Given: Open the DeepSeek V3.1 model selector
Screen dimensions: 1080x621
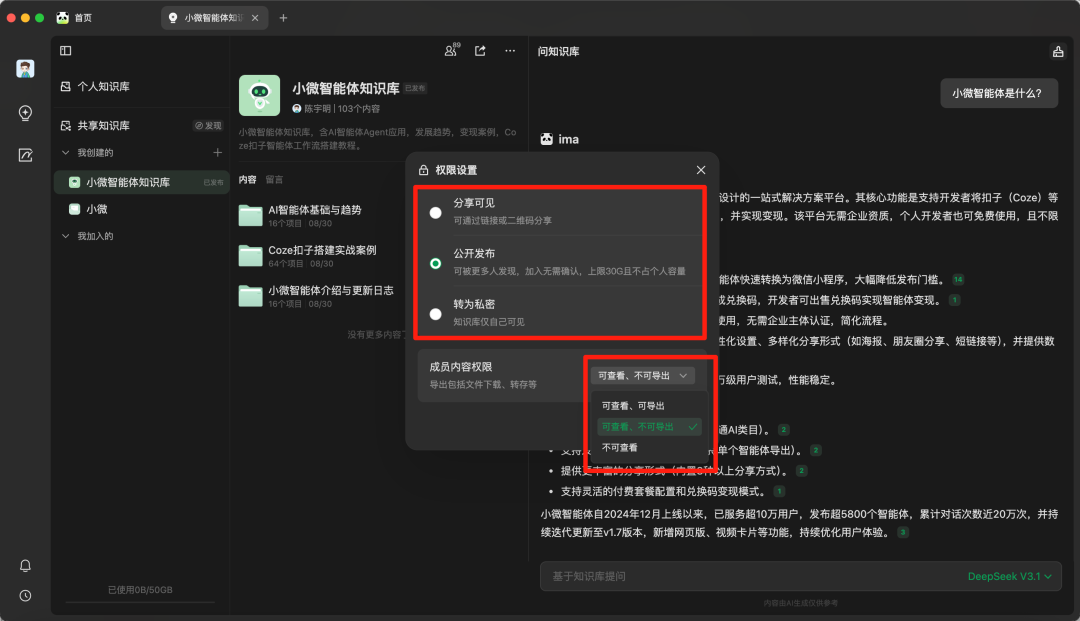Looking at the screenshot, I should coord(1009,577).
